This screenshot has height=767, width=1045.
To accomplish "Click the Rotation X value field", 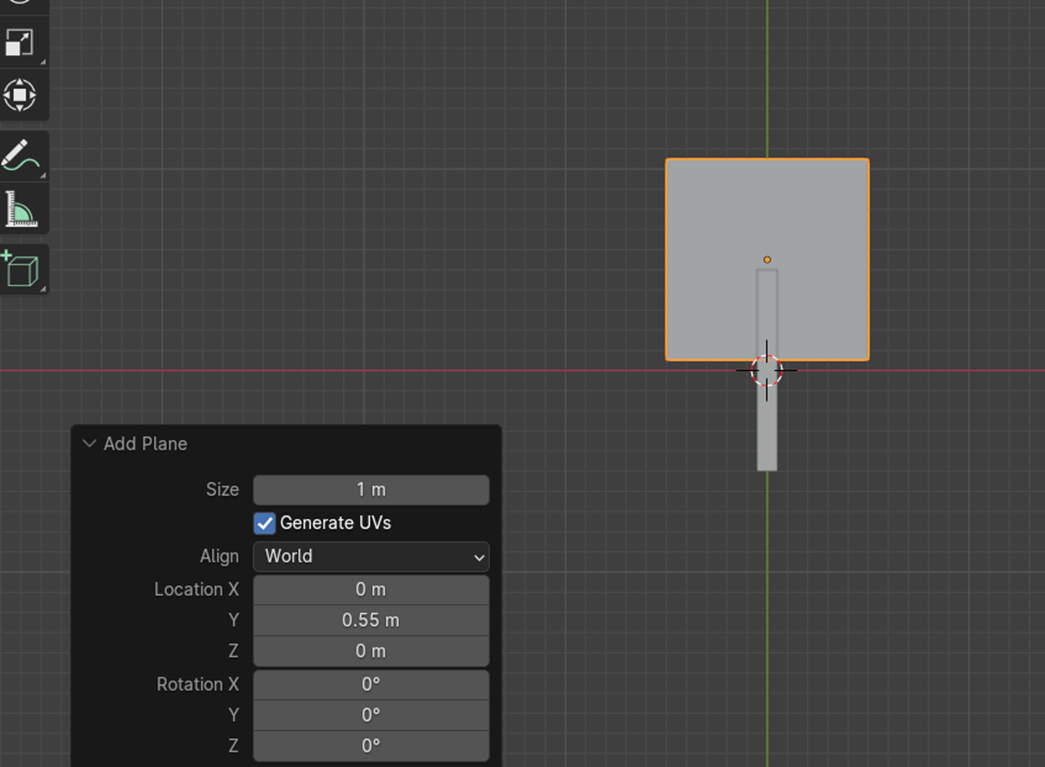I will pos(371,685).
